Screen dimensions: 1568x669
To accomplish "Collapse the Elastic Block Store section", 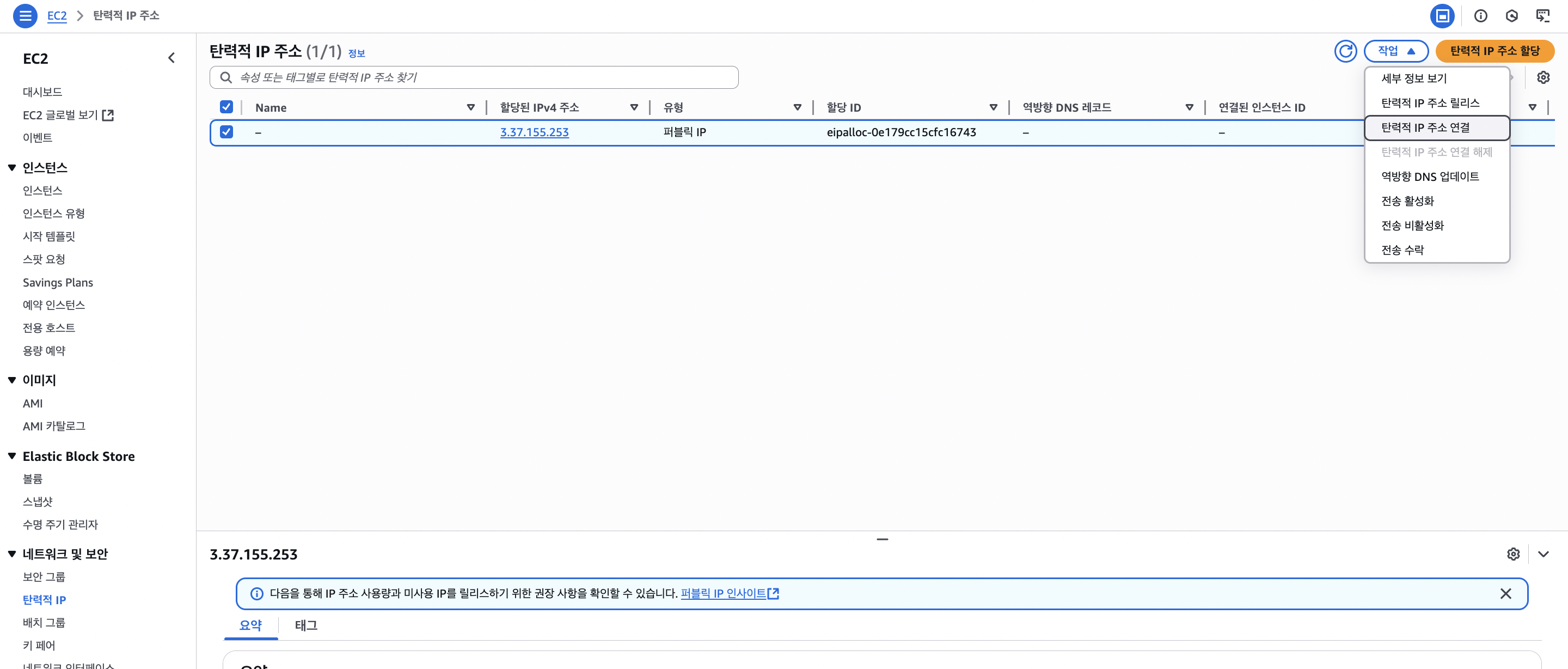I will (x=11, y=457).
